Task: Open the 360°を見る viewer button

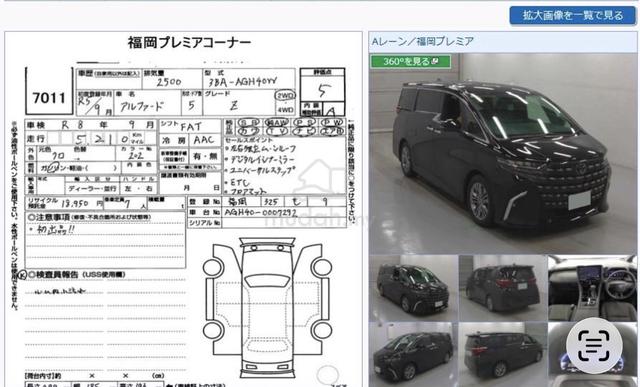Action: click(410, 62)
